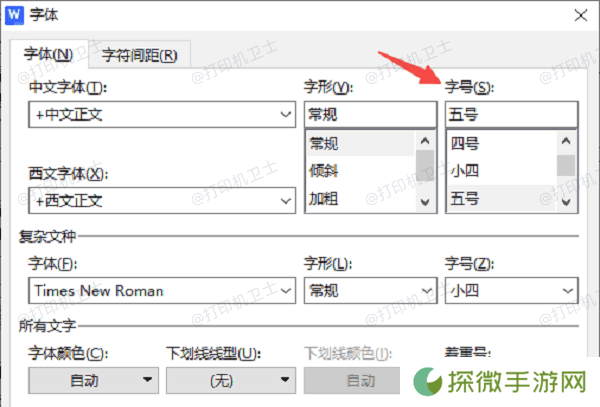Click the down arrow of the 字号 list scrollbar
Image resolution: width=600 pixels, height=407 pixels.
tap(566, 202)
